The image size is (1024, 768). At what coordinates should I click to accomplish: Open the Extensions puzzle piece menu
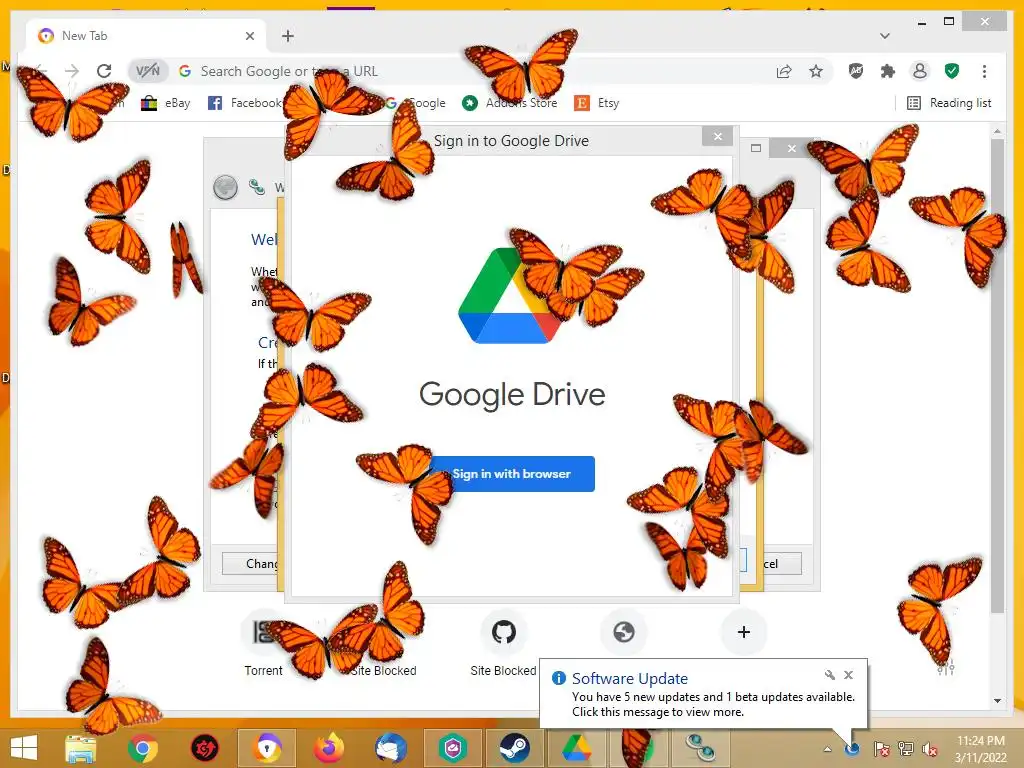[888, 71]
